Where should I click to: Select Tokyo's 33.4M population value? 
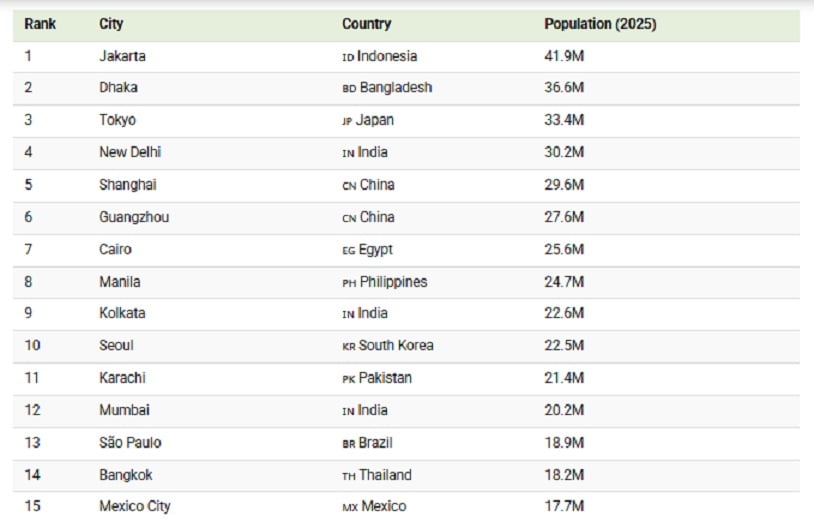(564, 120)
